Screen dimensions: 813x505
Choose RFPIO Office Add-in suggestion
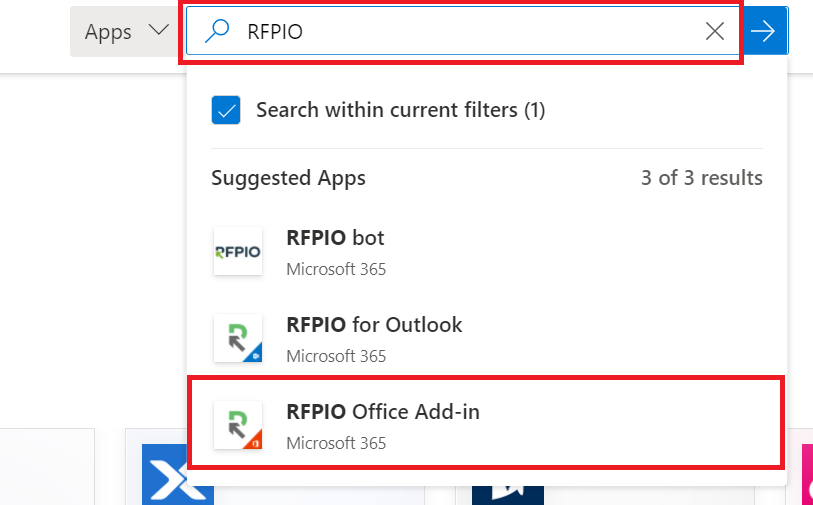[487, 423]
